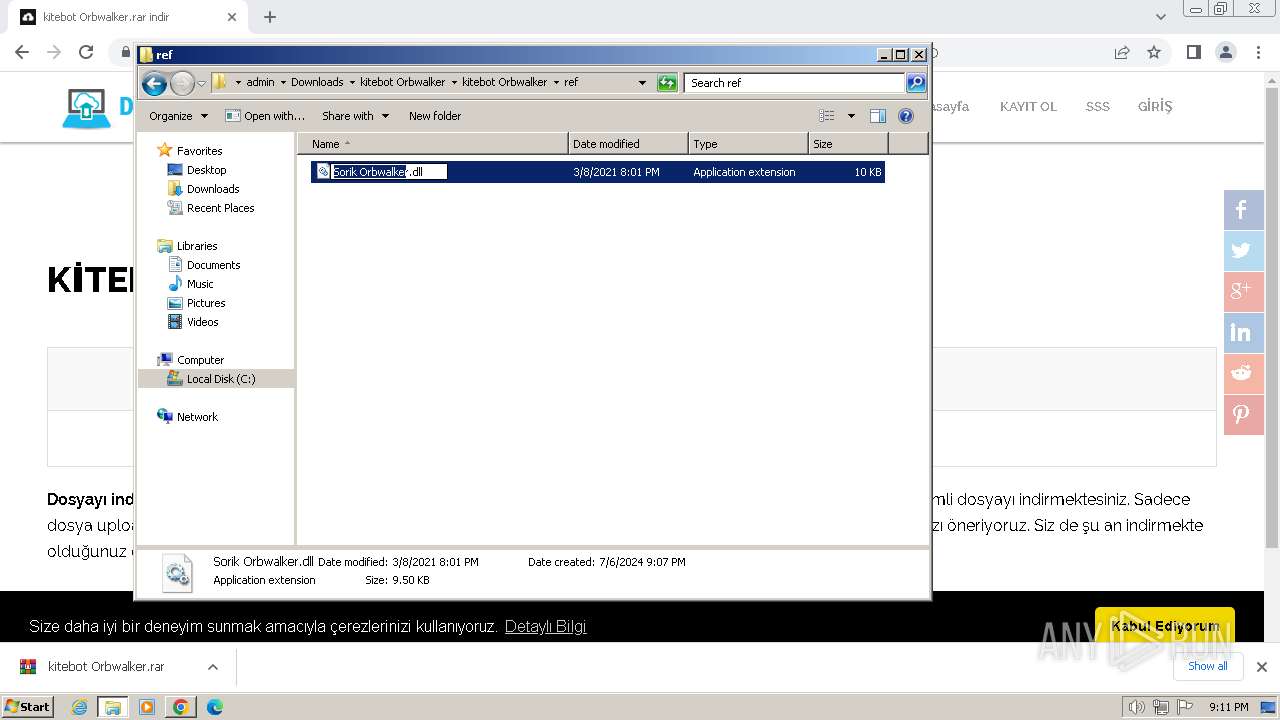Select Computer in navigation pane
Viewport: 1280px width, 720px height.
coord(200,360)
